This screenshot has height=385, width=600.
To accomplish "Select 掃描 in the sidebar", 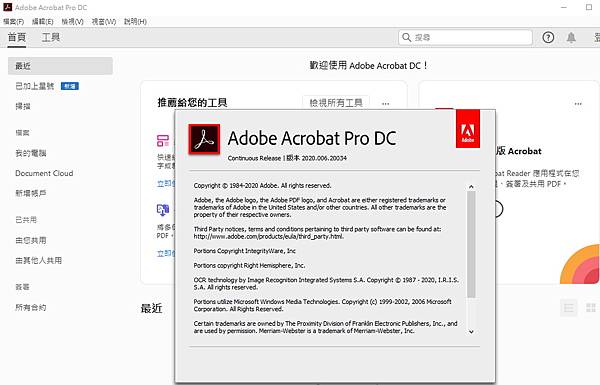I will [23, 106].
